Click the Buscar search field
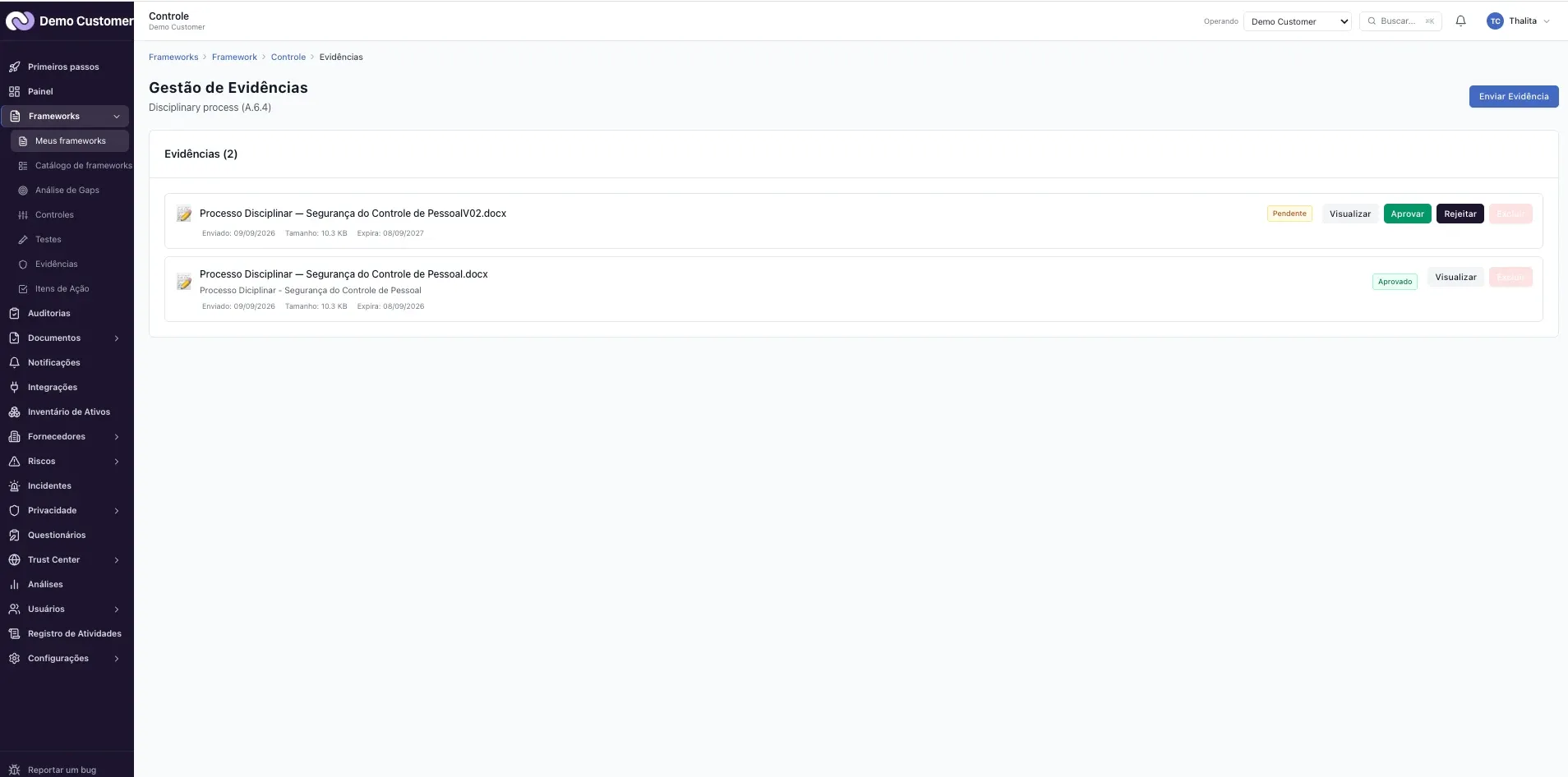Viewport: 1568px width, 777px height. tap(1400, 21)
